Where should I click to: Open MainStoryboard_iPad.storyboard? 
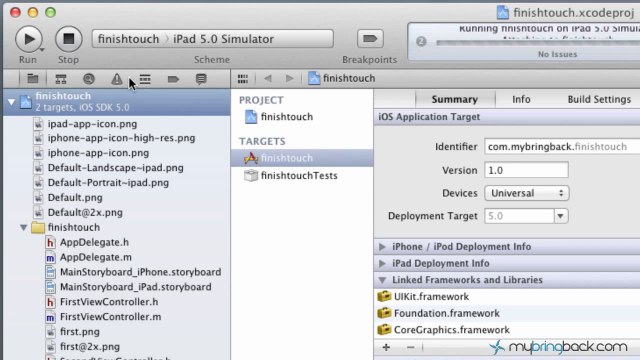click(x=136, y=287)
